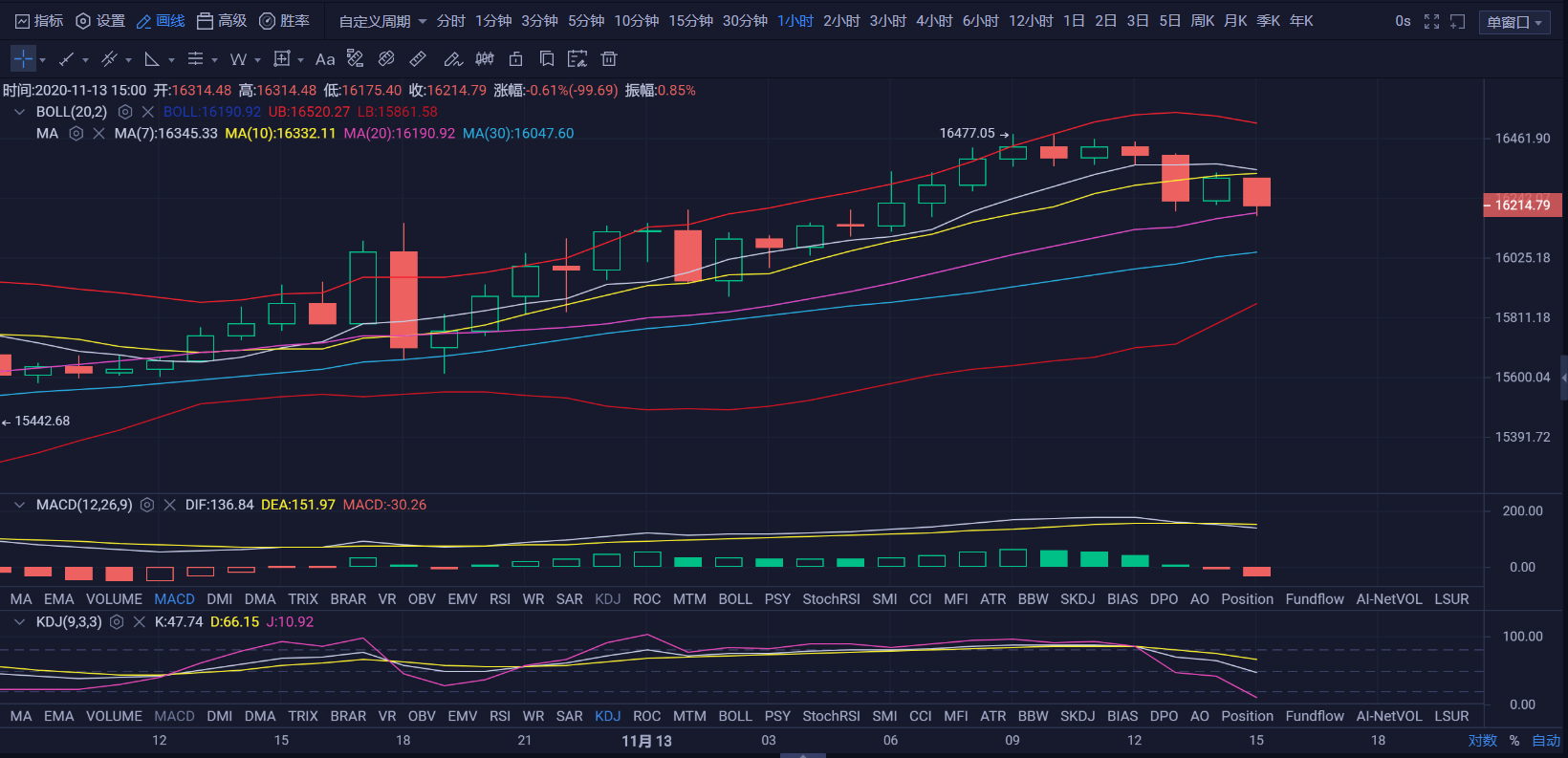Toggle percent scale on price axis
The width and height of the screenshot is (1568, 758).
(x=1514, y=741)
